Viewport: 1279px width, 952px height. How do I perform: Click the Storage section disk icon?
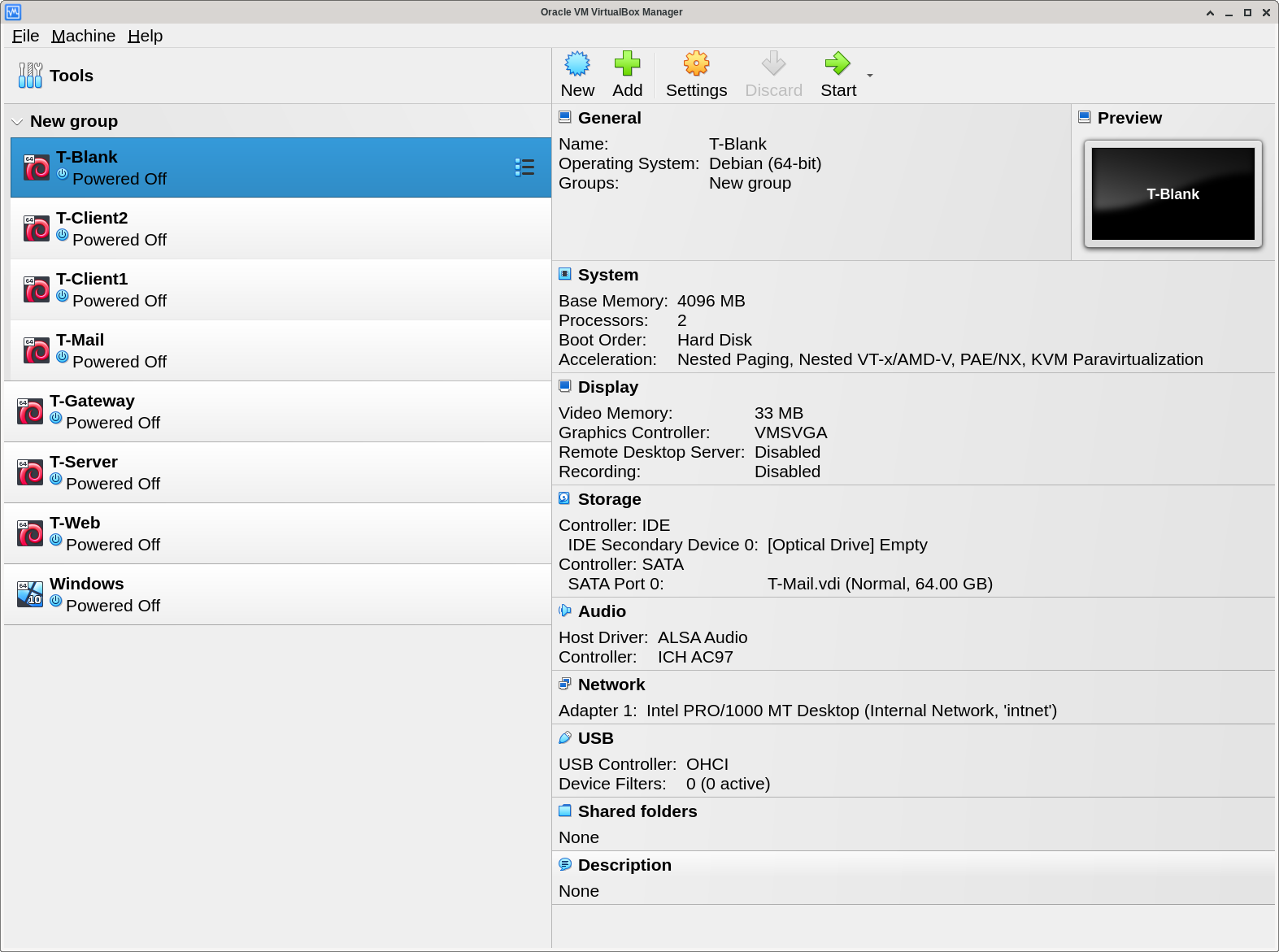(565, 499)
